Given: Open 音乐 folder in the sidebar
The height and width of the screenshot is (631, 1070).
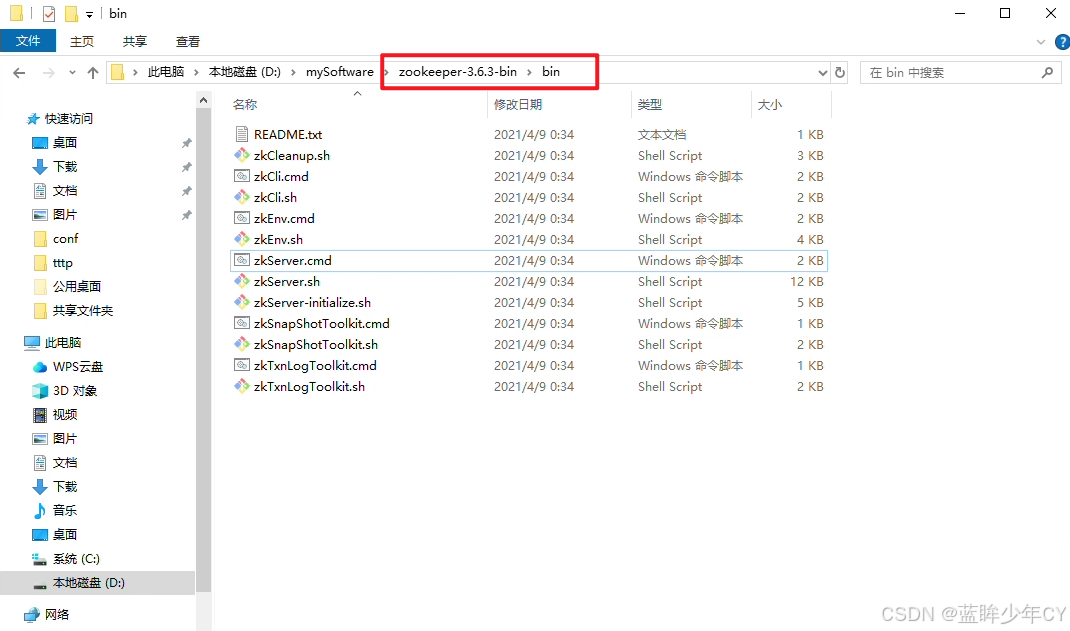Looking at the screenshot, I should tap(55, 510).
